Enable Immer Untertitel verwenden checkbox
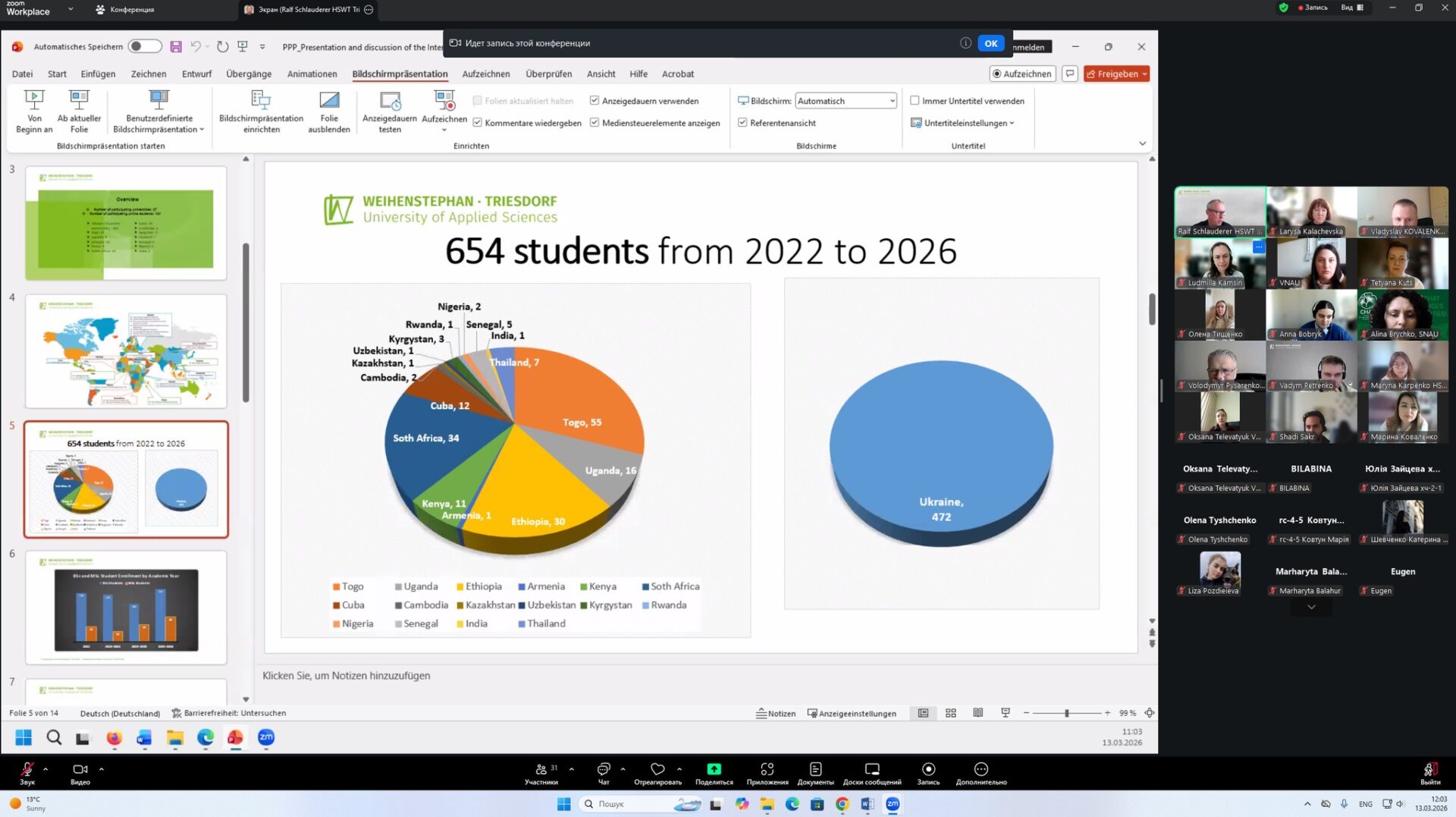1456x817 pixels. tap(915, 101)
